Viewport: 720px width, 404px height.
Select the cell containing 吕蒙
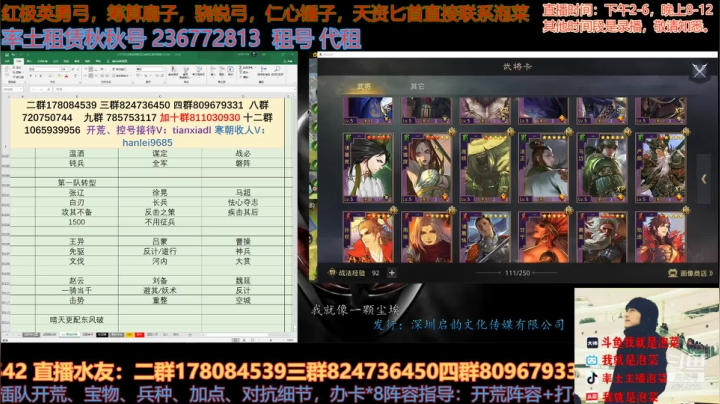pyautogui.click(x=160, y=241)
